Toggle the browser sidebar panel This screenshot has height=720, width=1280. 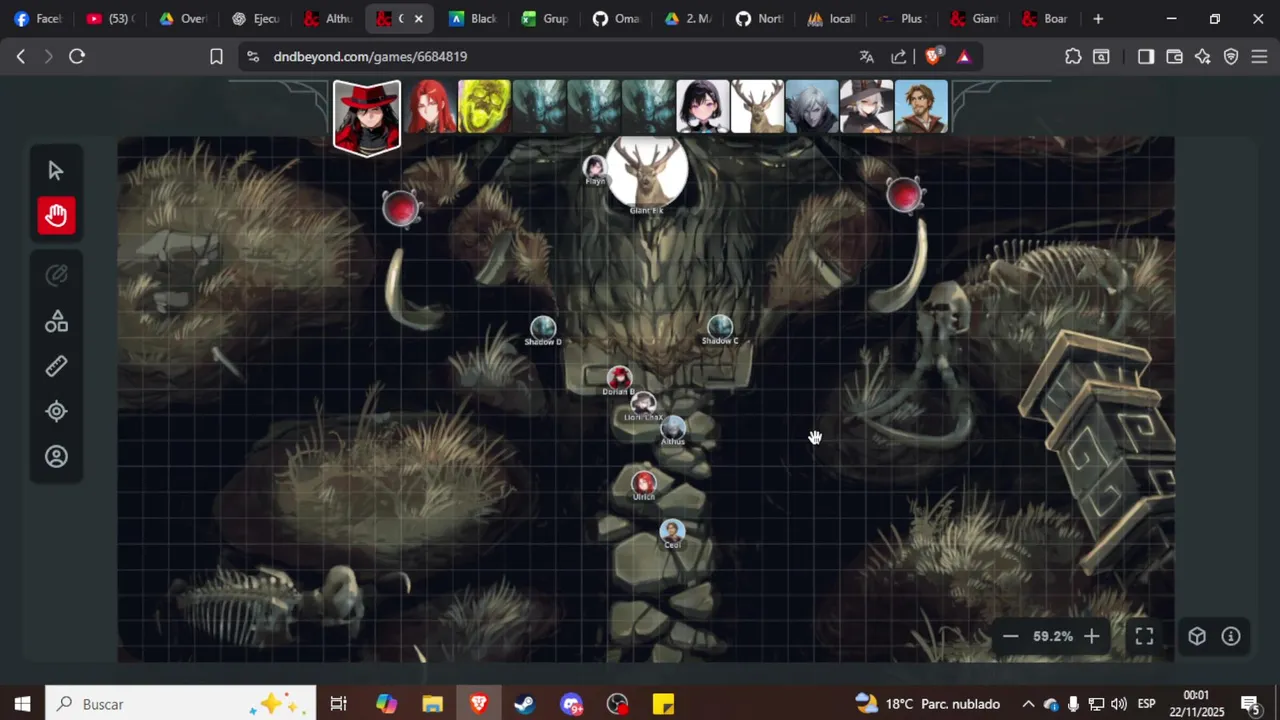(x=1146, y=57)
